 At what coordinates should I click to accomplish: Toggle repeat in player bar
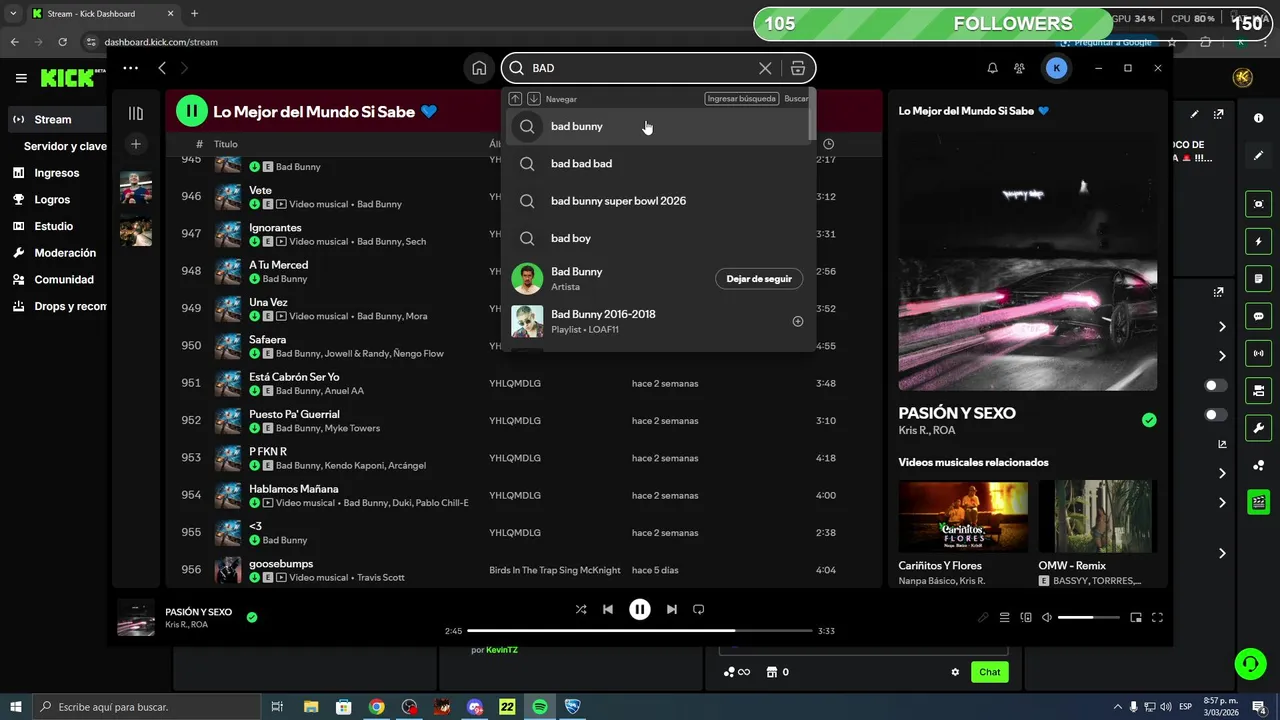pyautogui.click(x=699, y=609)
